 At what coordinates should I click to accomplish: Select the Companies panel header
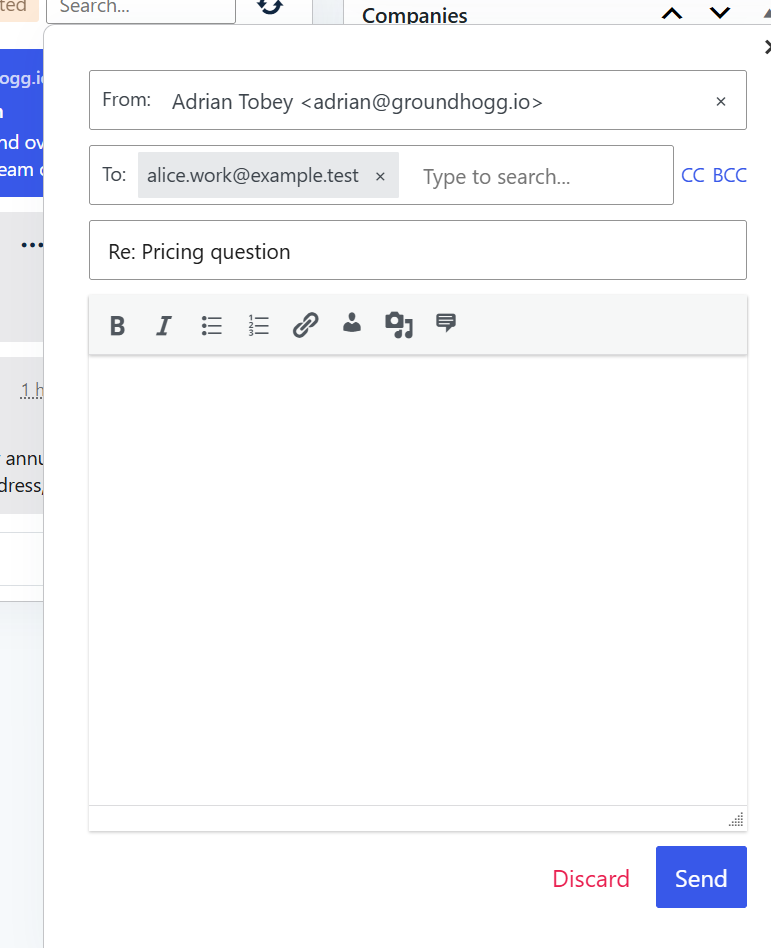point(415,15)
